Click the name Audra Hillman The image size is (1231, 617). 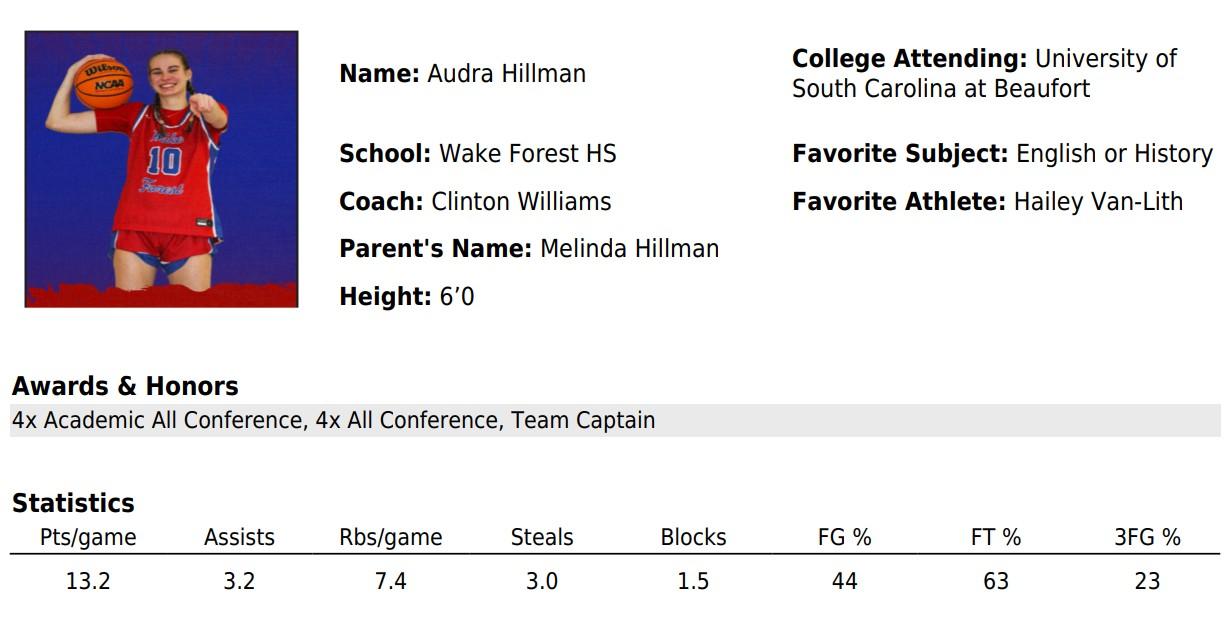506,73
